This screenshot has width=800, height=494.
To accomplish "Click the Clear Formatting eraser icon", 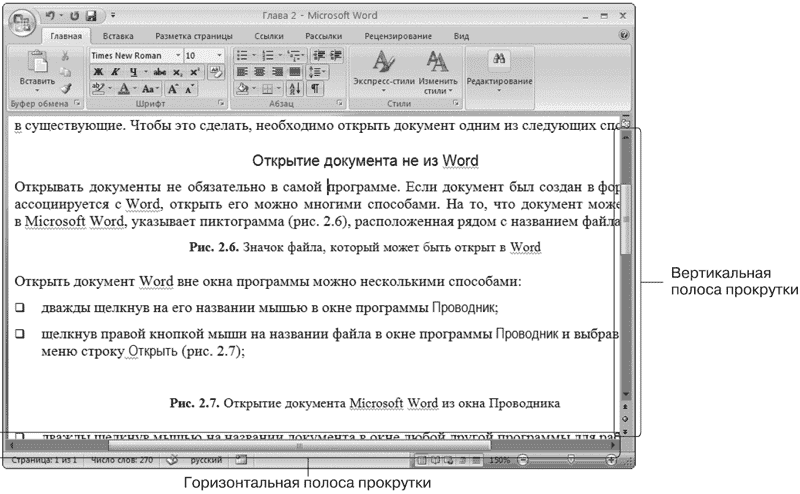I will (x=216, y=72).
